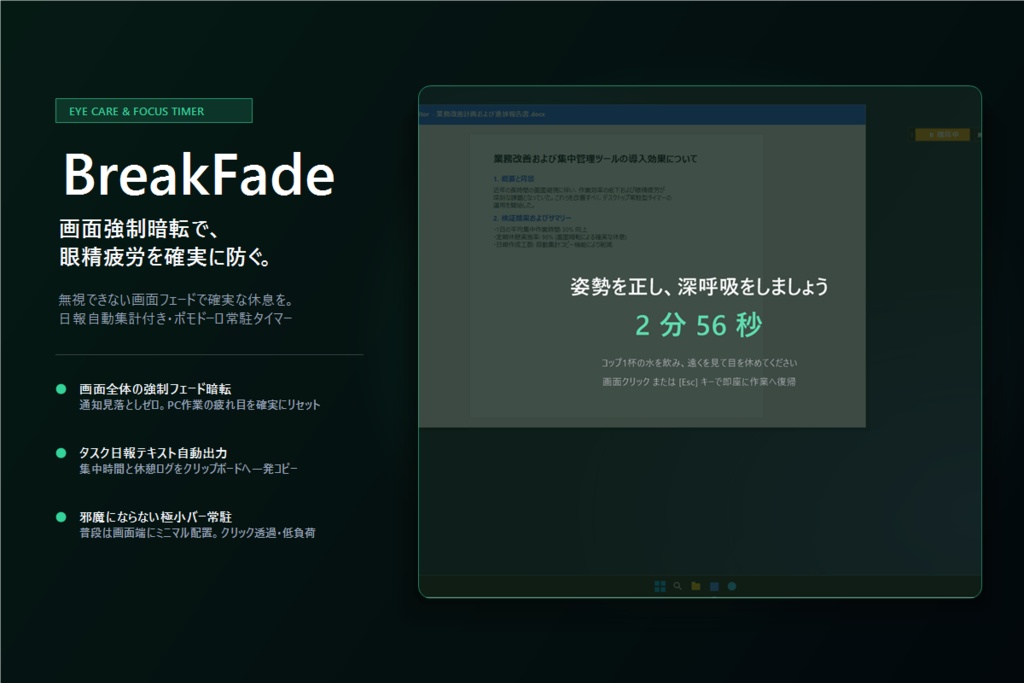The width and height of the screenshot is (1024, 683).
Task: Open the blue square document app taskbar icon
Action: 714,586
